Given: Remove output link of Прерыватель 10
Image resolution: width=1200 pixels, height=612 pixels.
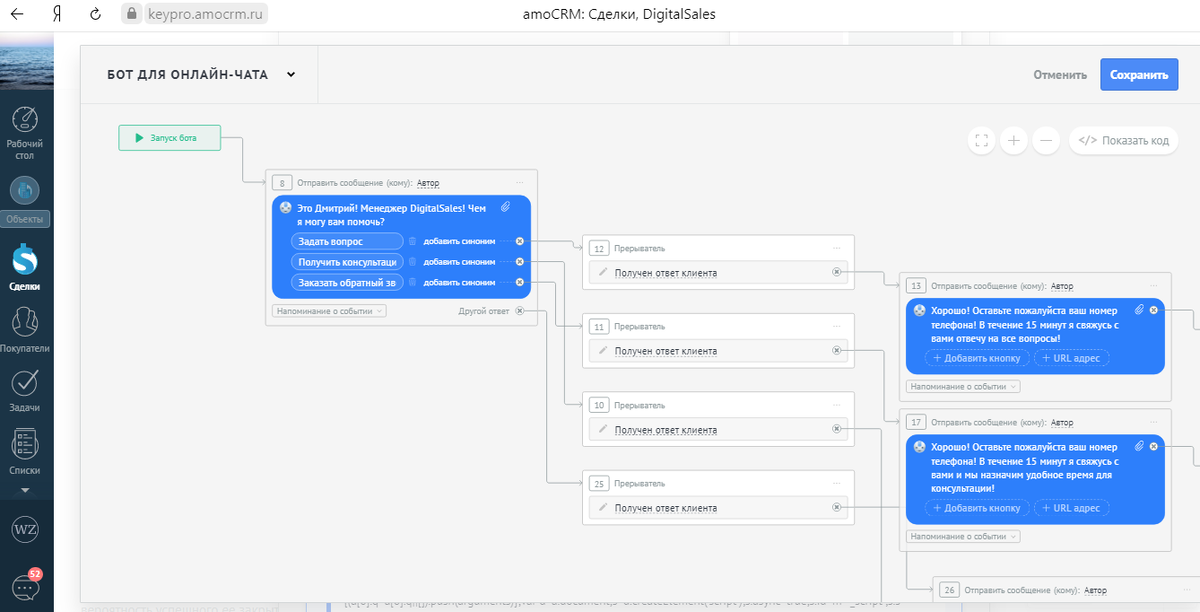Looking at the screenshot, I should (x=837, y=430).
